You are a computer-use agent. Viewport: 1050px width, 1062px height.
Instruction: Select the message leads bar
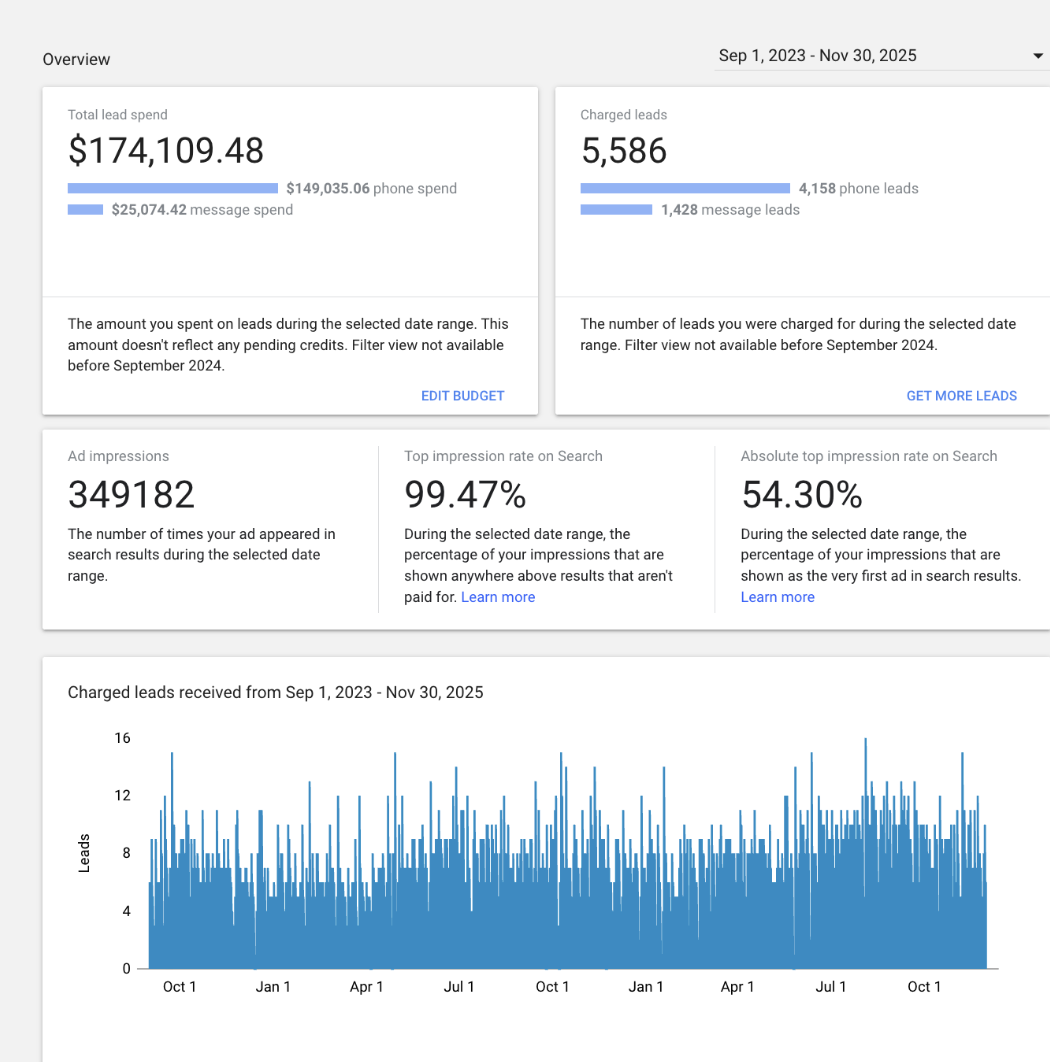[615, 210]
